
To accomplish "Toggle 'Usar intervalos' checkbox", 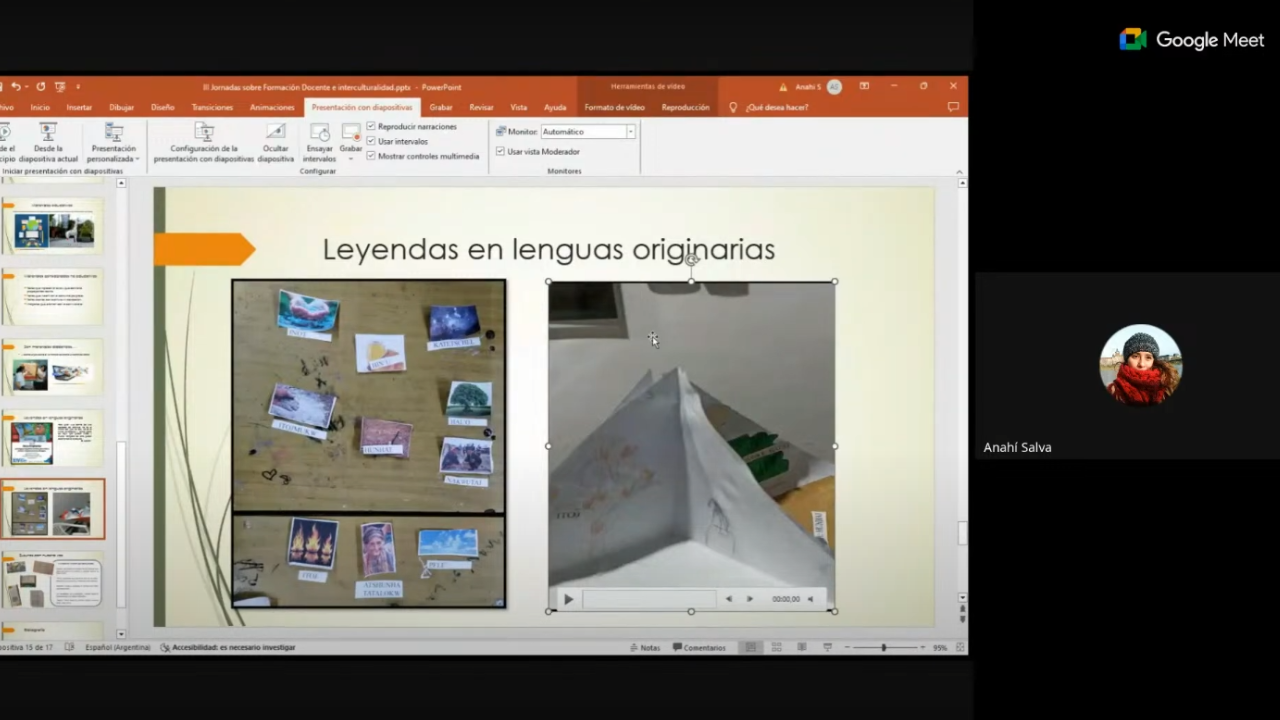I will pyautogui.click(x=372, y=141).
